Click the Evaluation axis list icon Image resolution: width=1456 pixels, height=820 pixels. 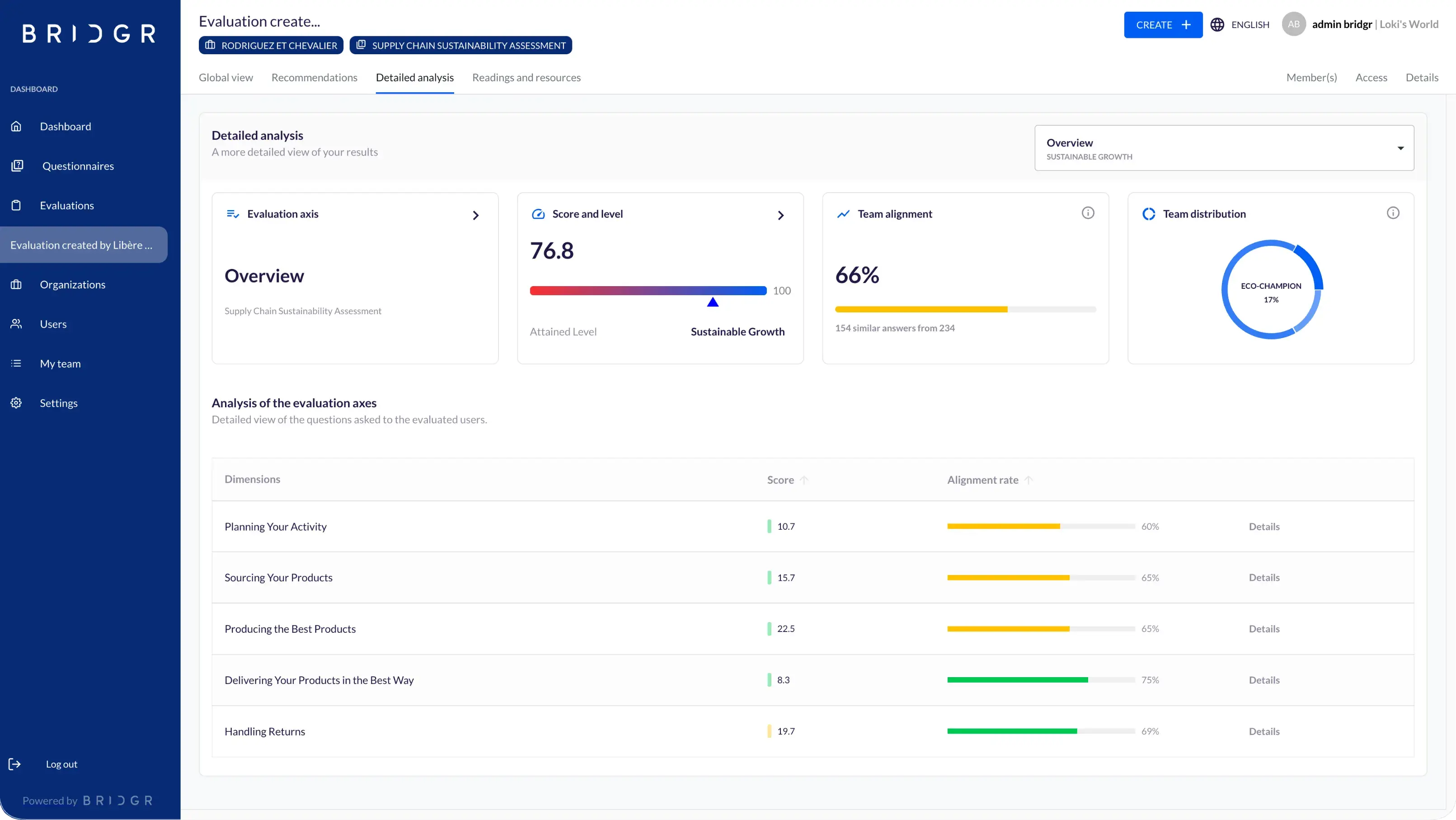pyautogui.click(x=232, y=214)
